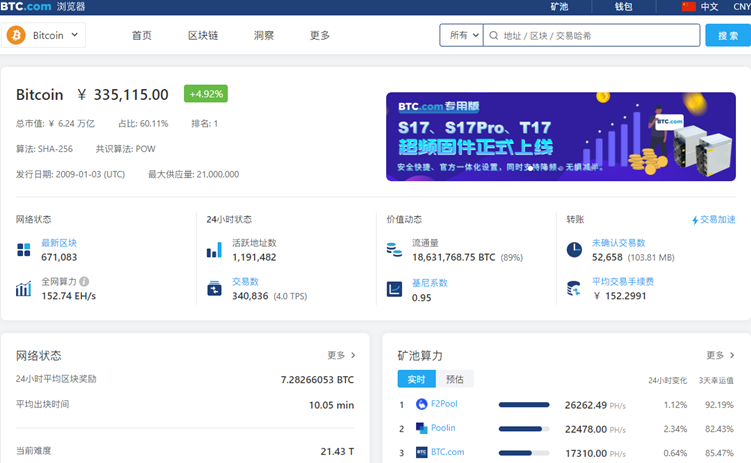
Task: Click the latest block grid icon
Action: (x=23, y=249)
